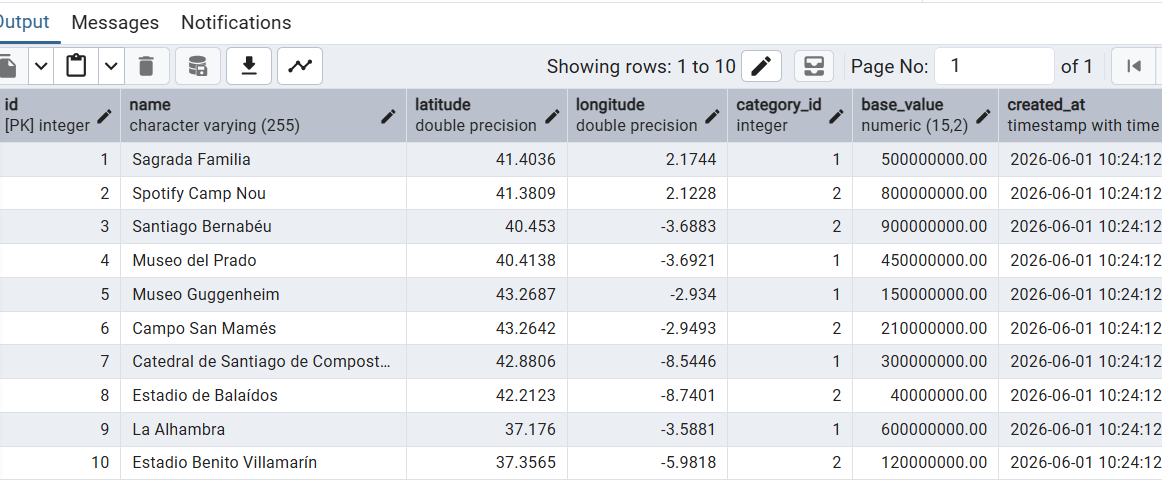Click the Sagrada Familia name cell
This screenshot has height=482, width=1162.
coord(263,159)
